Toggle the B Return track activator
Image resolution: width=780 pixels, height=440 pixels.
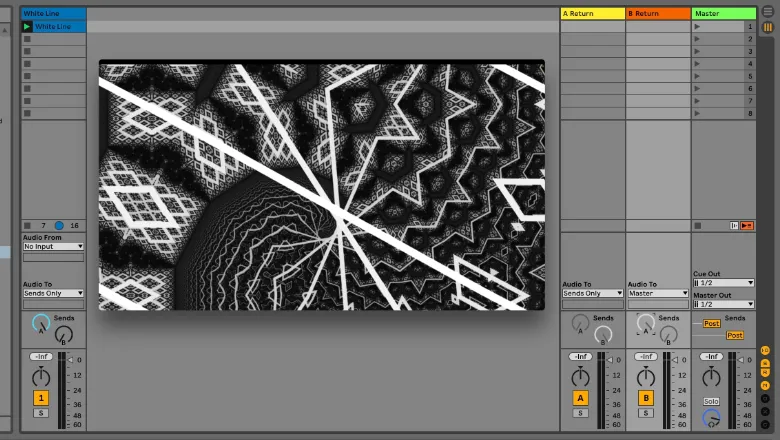[x=646, y=398]
